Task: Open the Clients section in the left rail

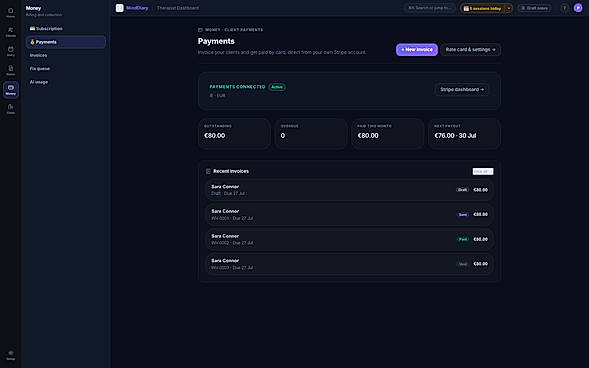Action: pyautogui.click(x=11, y=32)
